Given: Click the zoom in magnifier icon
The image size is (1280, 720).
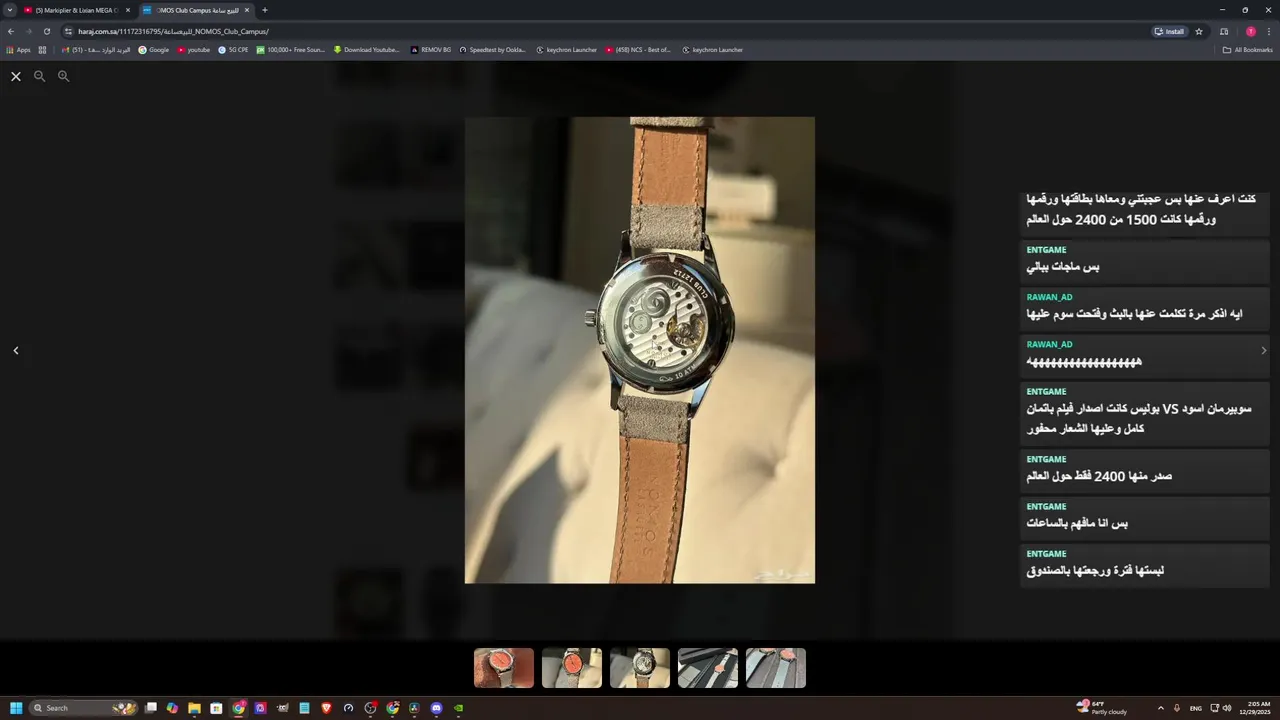Looking at the screenshot, I should pos(63,76).
